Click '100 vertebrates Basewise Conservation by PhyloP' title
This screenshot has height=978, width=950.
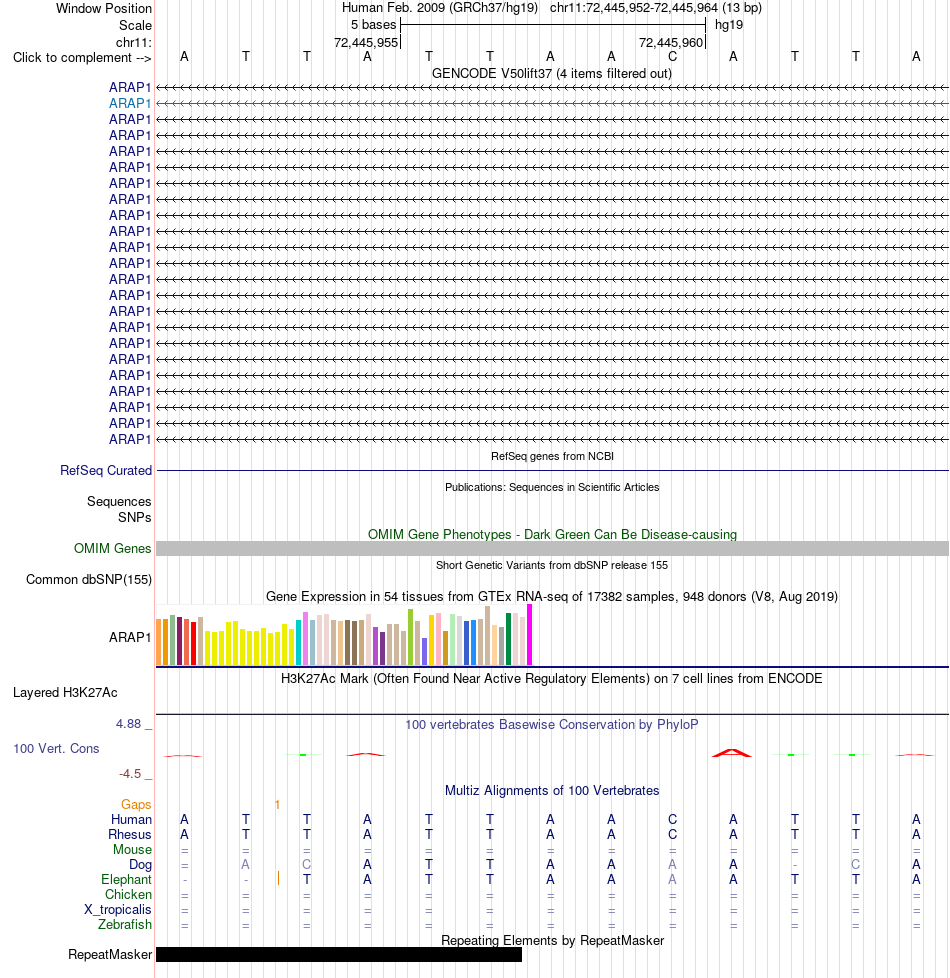(552, 725)
